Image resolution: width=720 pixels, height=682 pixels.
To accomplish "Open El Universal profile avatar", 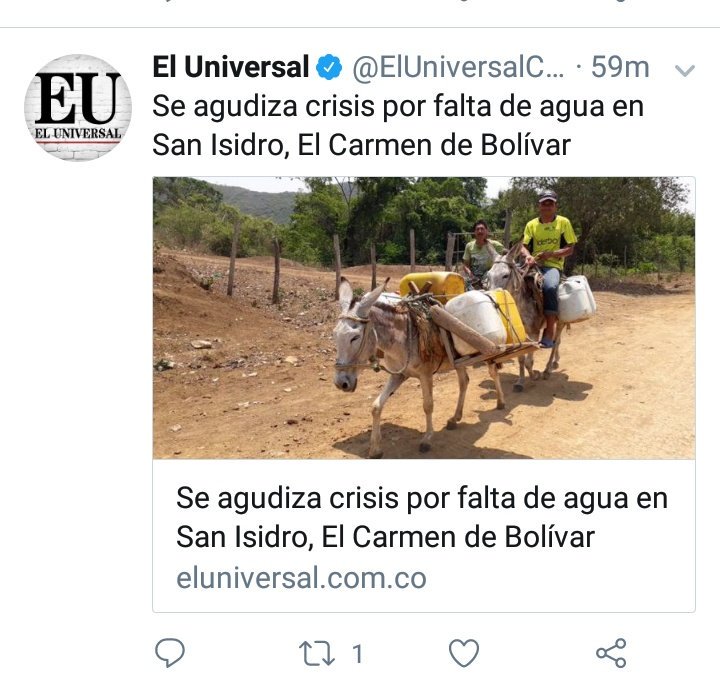I will 78,108.
